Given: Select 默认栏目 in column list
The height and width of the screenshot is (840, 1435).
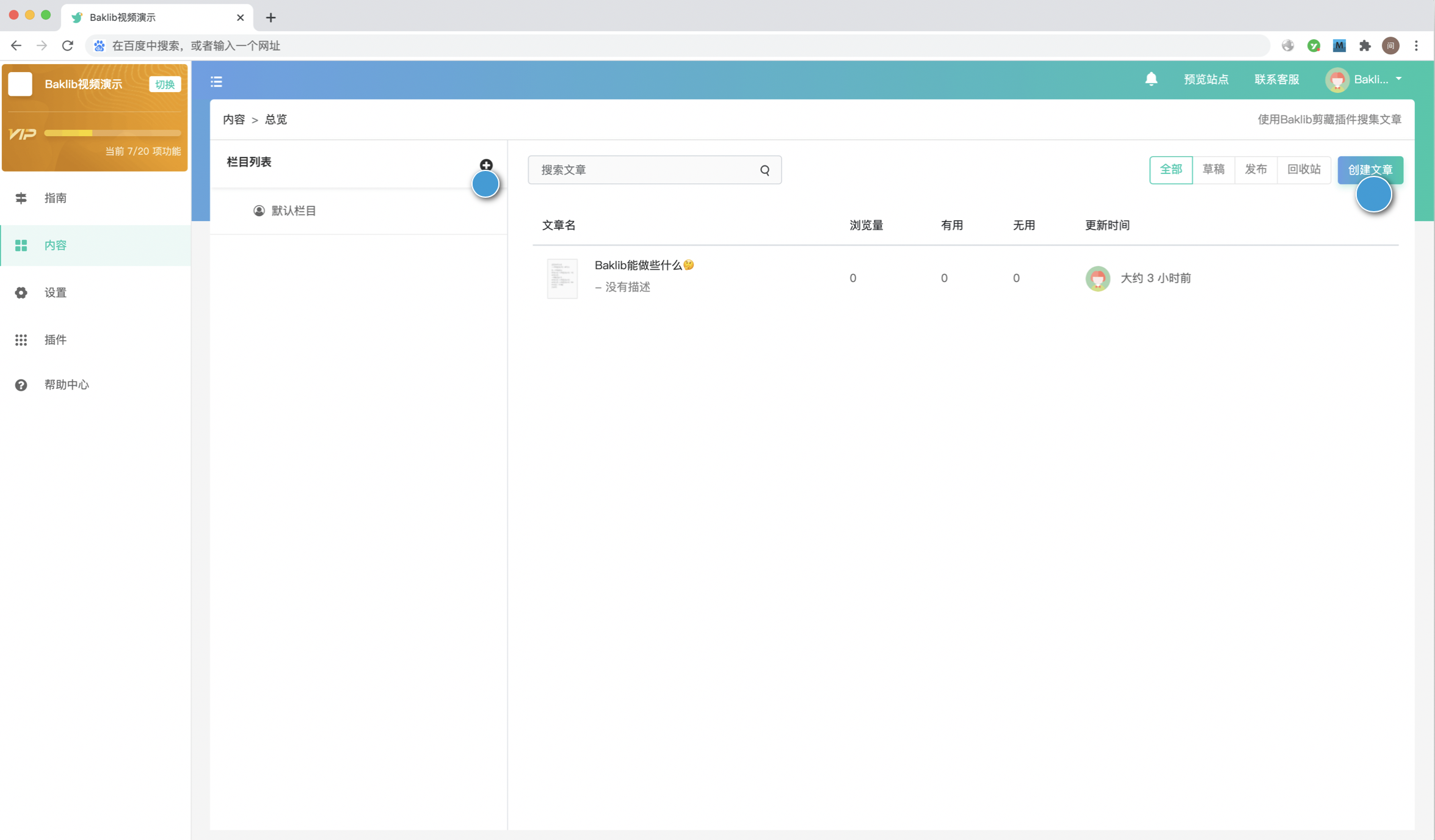Looking at the screenshot, I should point(293,211).
